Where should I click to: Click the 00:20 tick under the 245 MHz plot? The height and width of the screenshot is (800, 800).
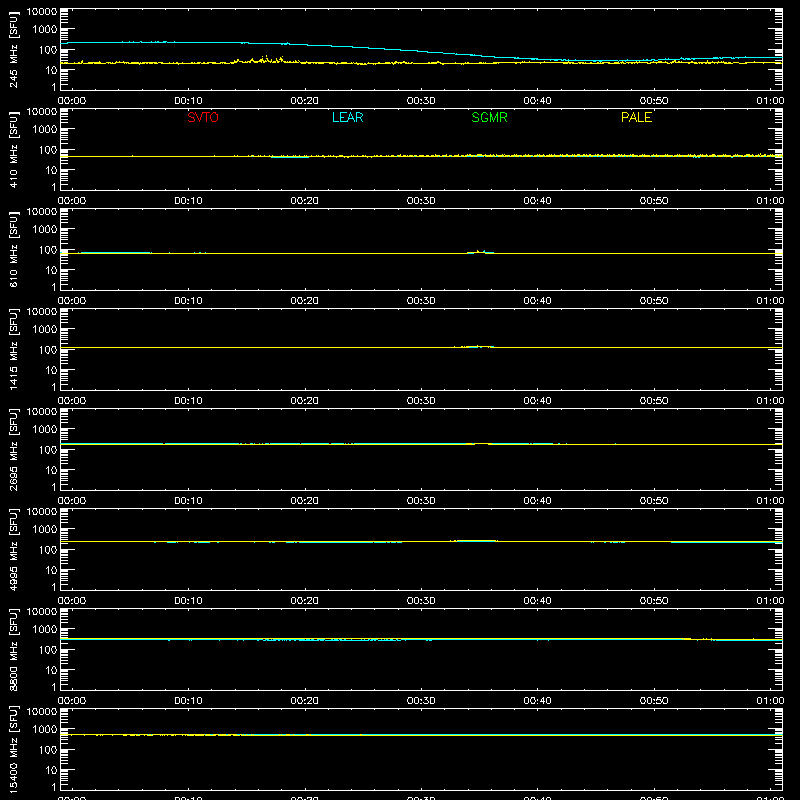click(305, 101)
